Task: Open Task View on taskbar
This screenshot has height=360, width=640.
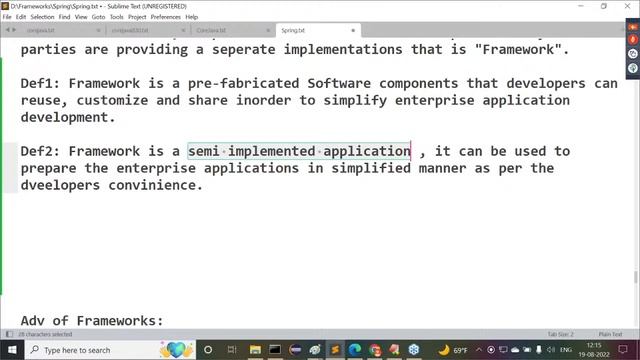Action: pos(232,350)
